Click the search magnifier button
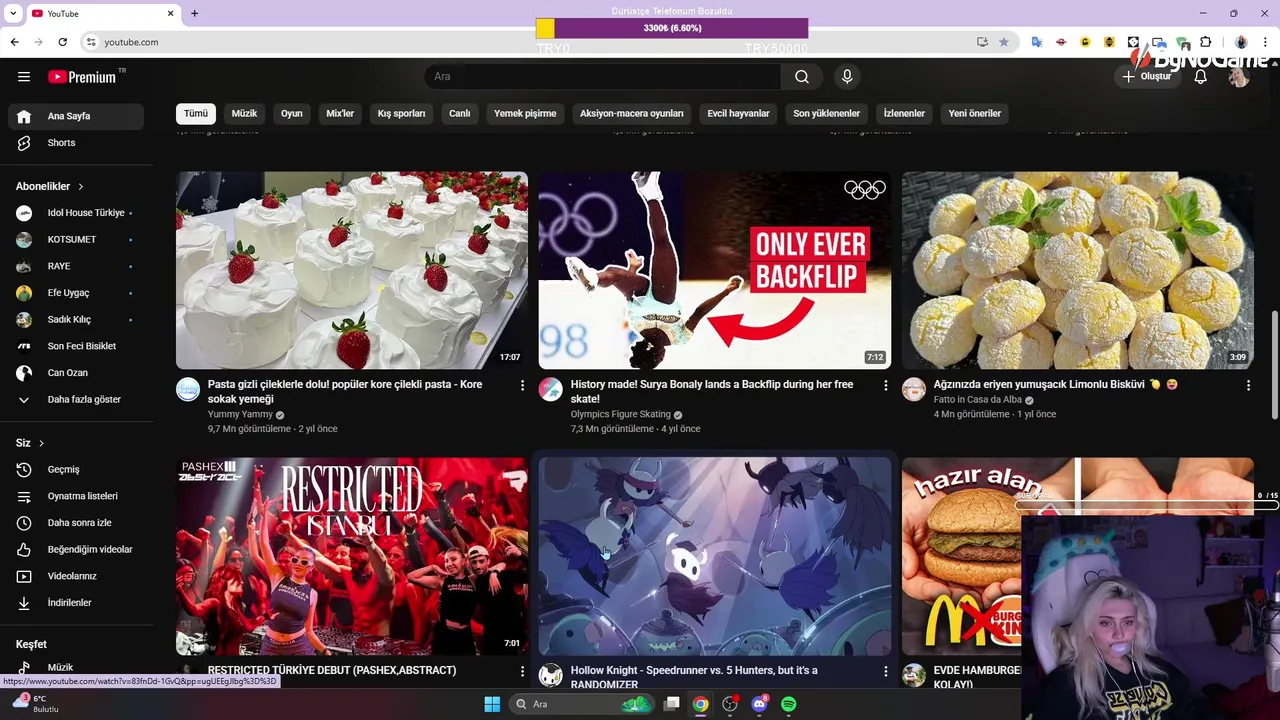The width and height of the screenshot is (1280, 720). (802, 77)
